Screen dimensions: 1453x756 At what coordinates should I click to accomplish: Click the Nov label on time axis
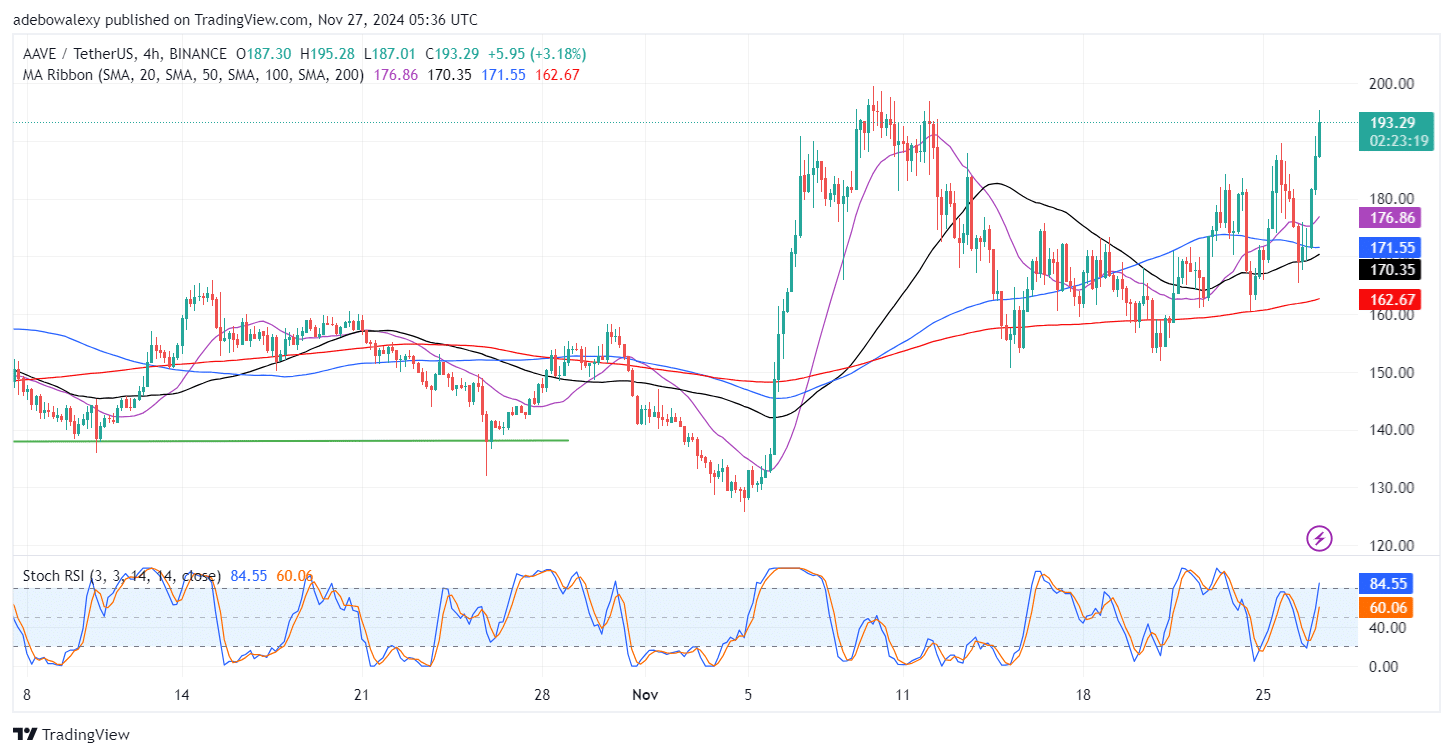(x=645, y=695)
